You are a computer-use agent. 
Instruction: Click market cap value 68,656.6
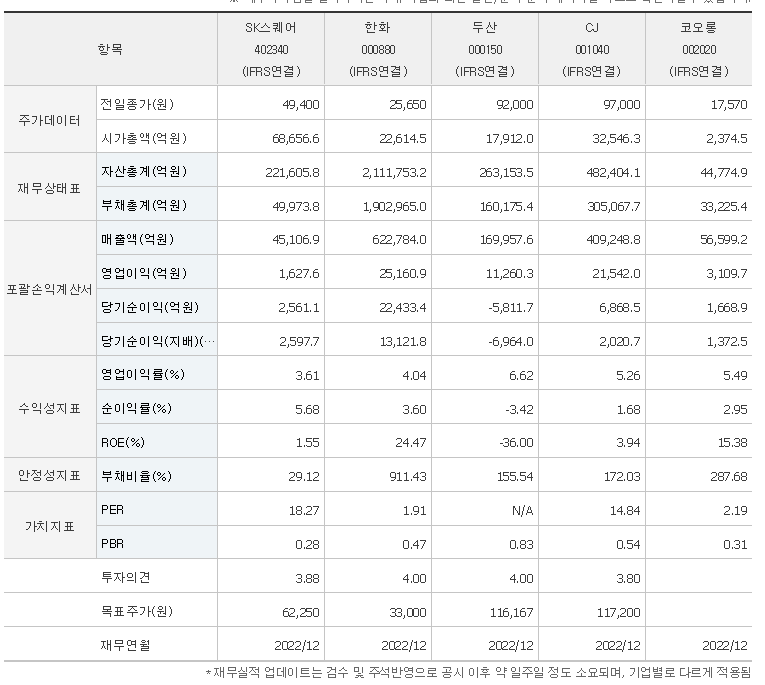296,139
